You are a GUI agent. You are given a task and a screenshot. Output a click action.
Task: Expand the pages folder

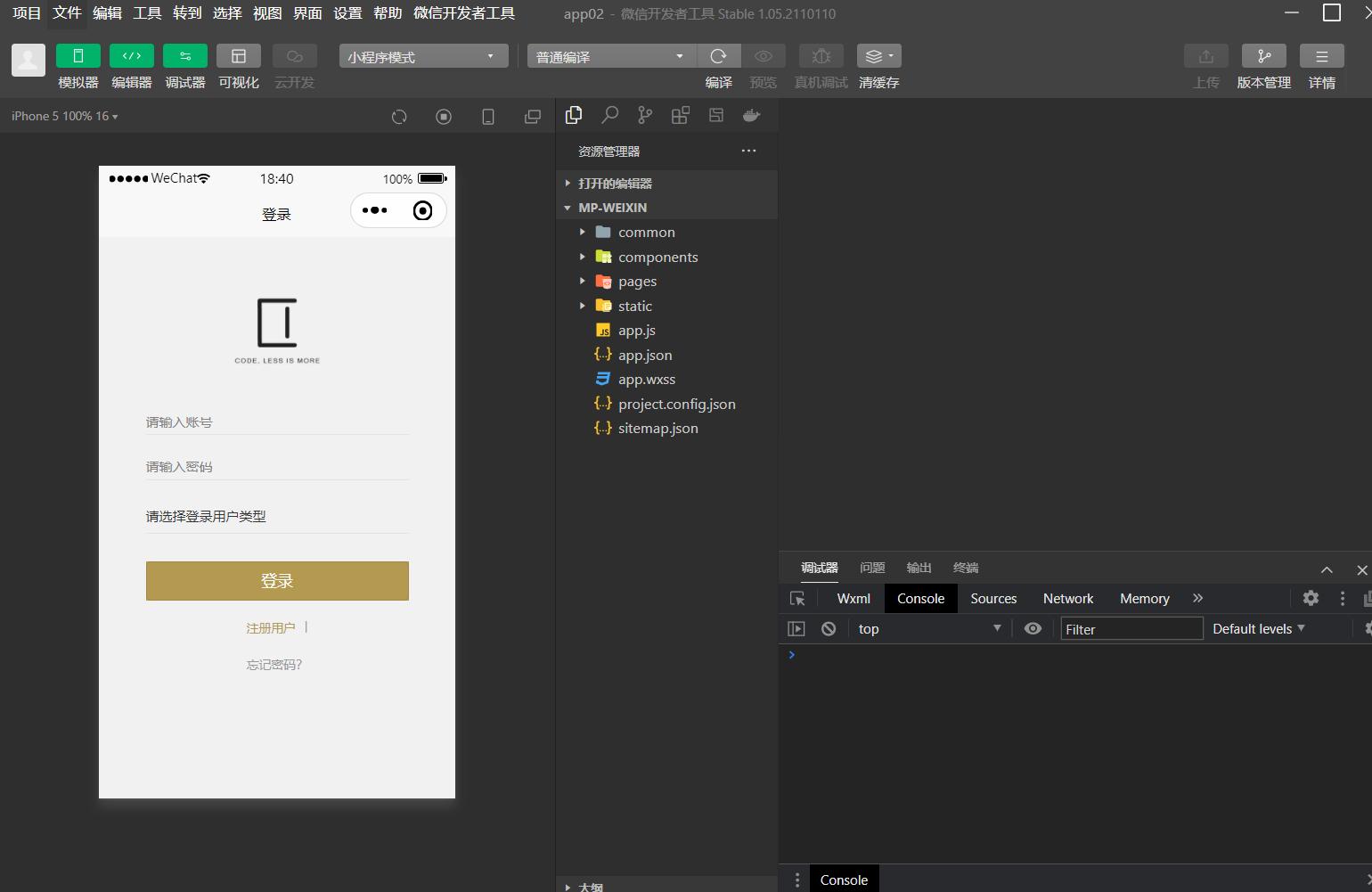pos(637,282)
